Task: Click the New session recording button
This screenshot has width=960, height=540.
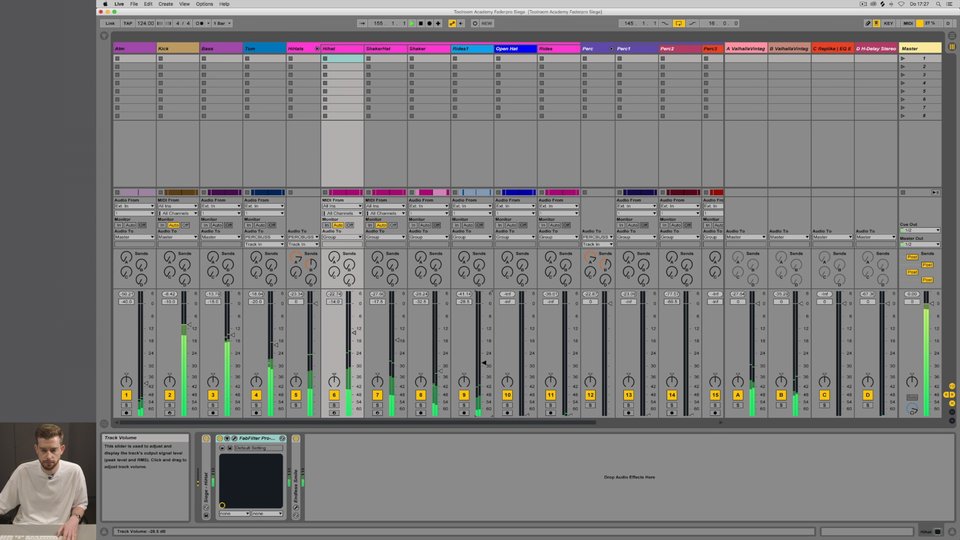Action: pos(487,23)
